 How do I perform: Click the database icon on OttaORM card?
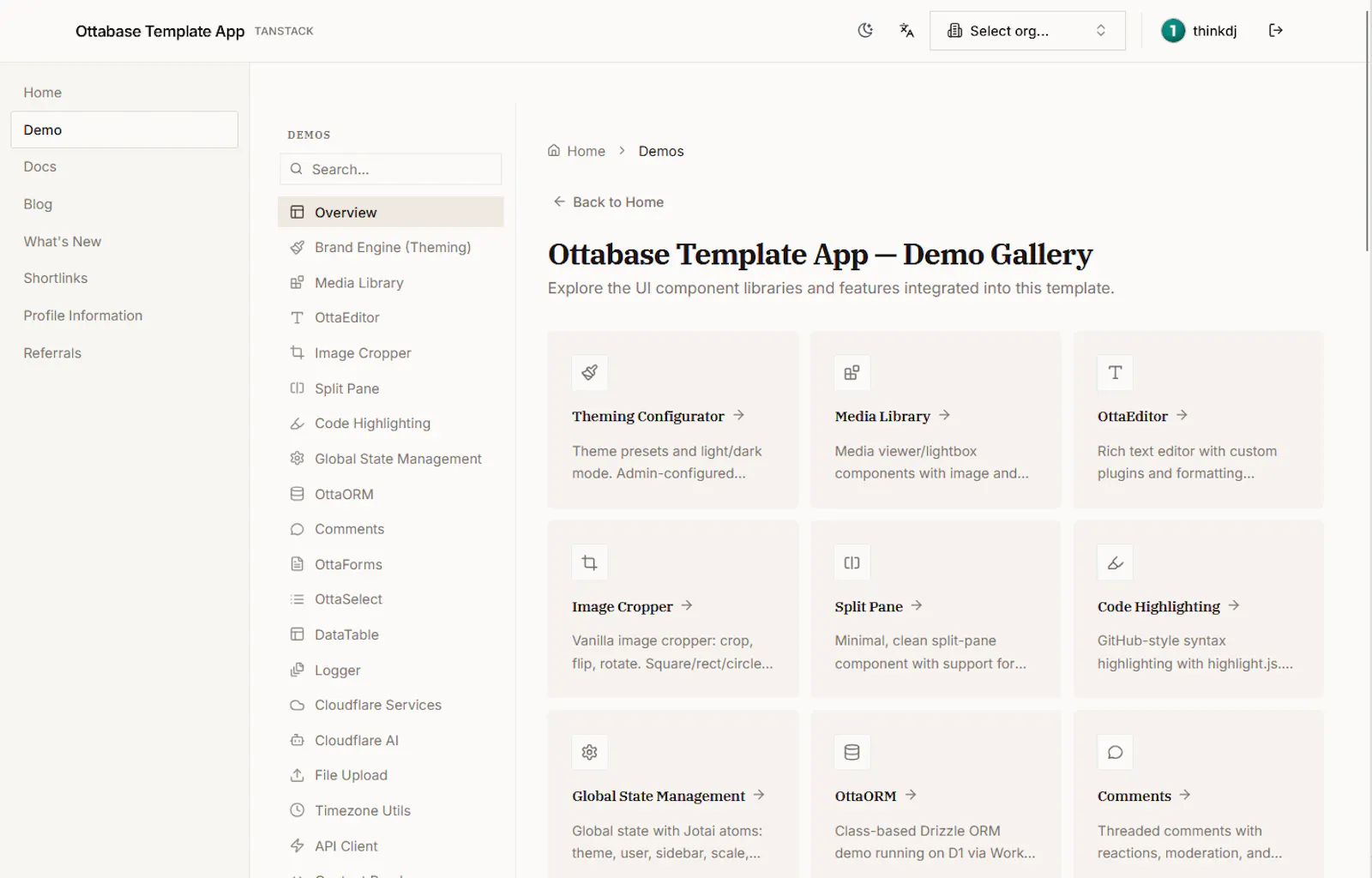(851, 752)
